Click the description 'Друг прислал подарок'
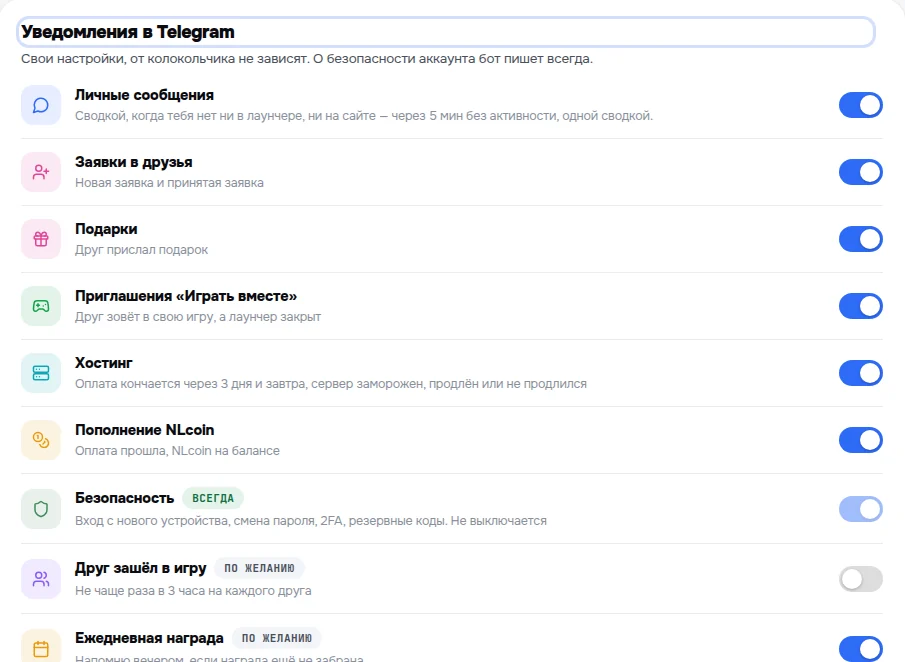Screen dimensions: 905x662 click(141, 250)
